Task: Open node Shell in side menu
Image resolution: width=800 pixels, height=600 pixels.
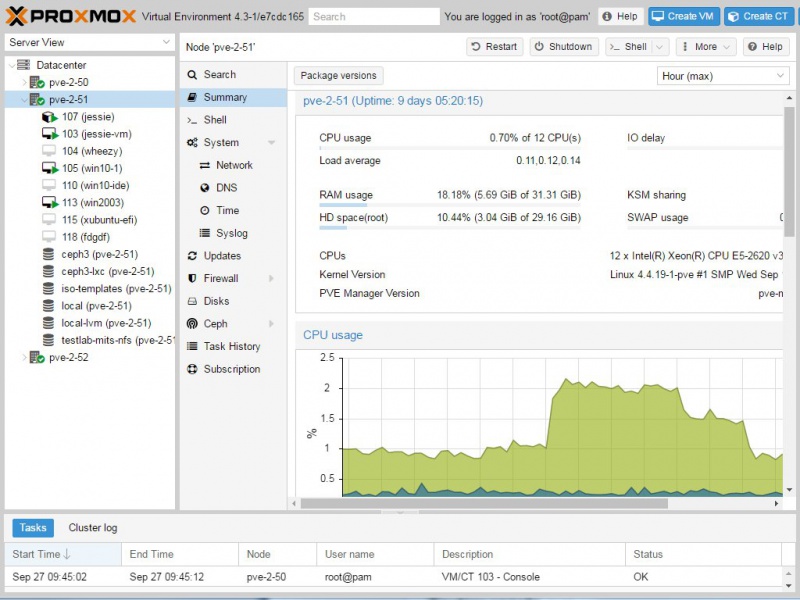Action: point(215,120)
